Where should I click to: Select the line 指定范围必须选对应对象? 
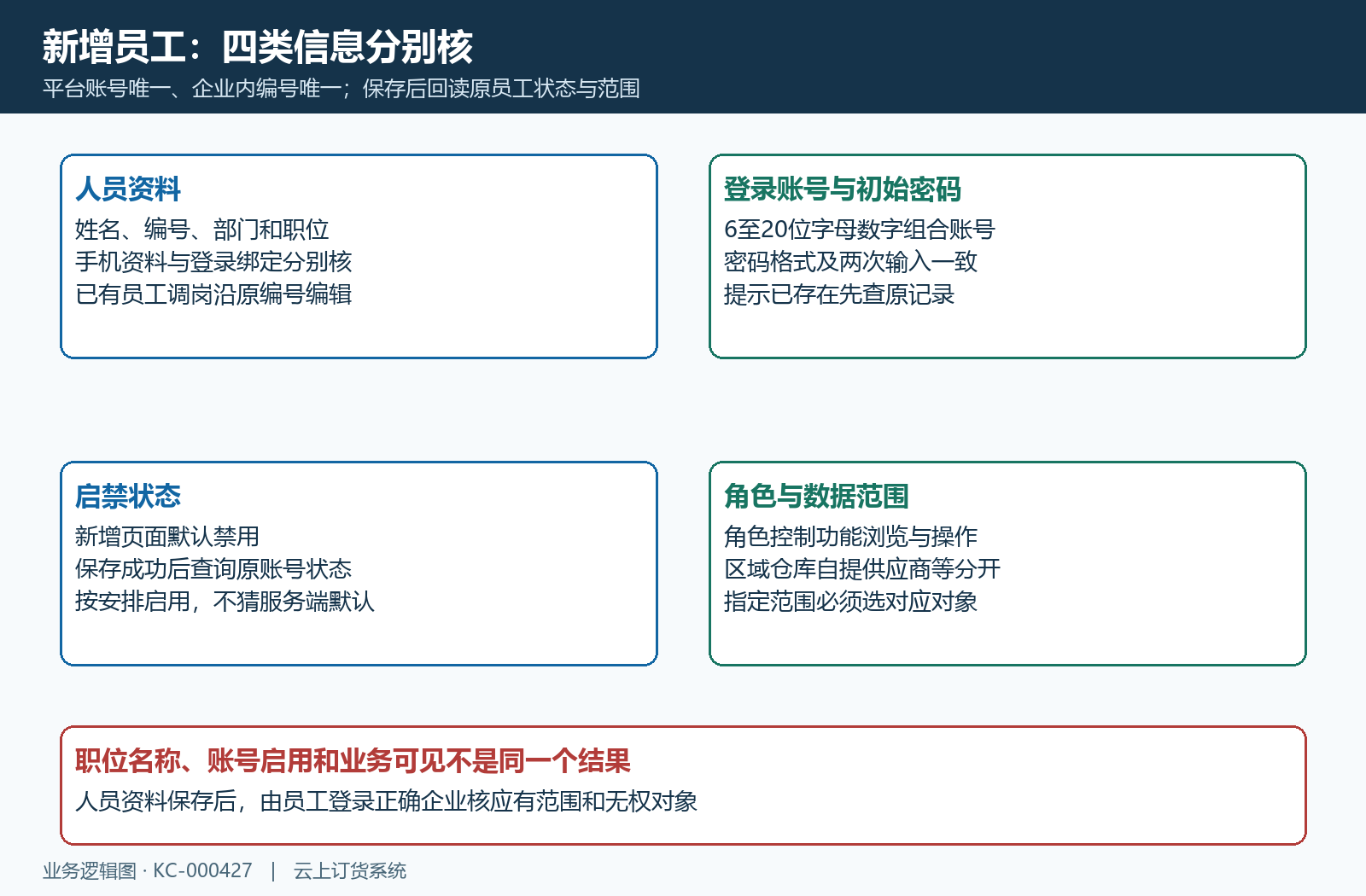click(850, 602)
